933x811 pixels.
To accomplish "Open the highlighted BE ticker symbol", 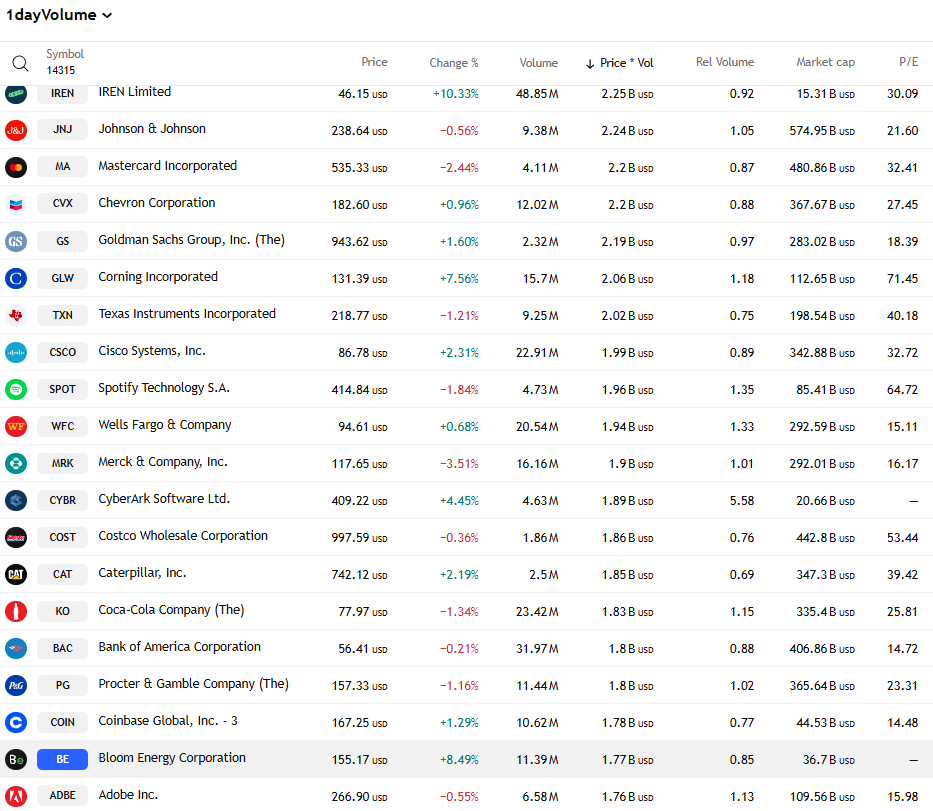I will [x=62, y=759].
